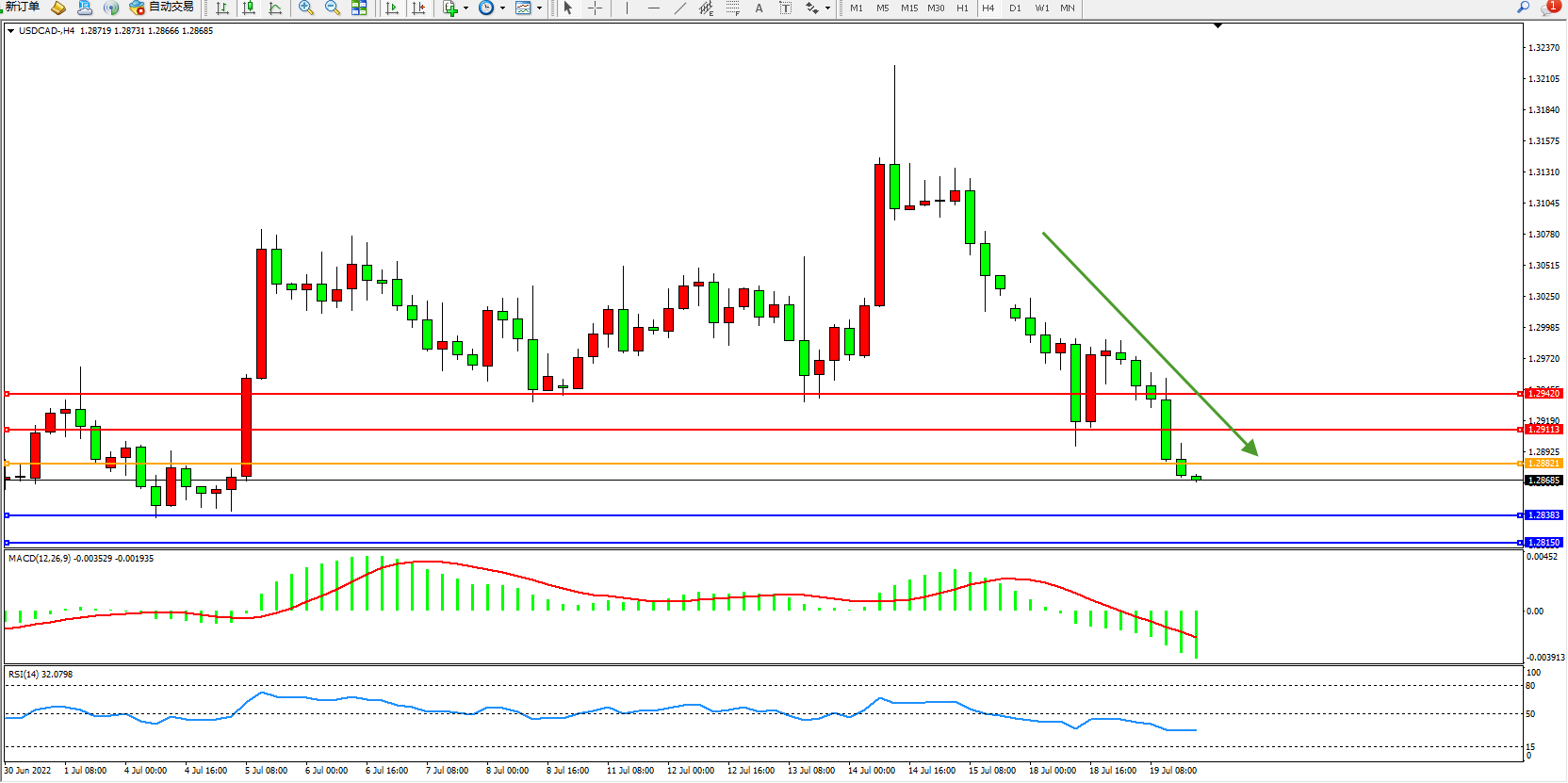Tile chart windows with the grid icon

(x=359, y=8)
